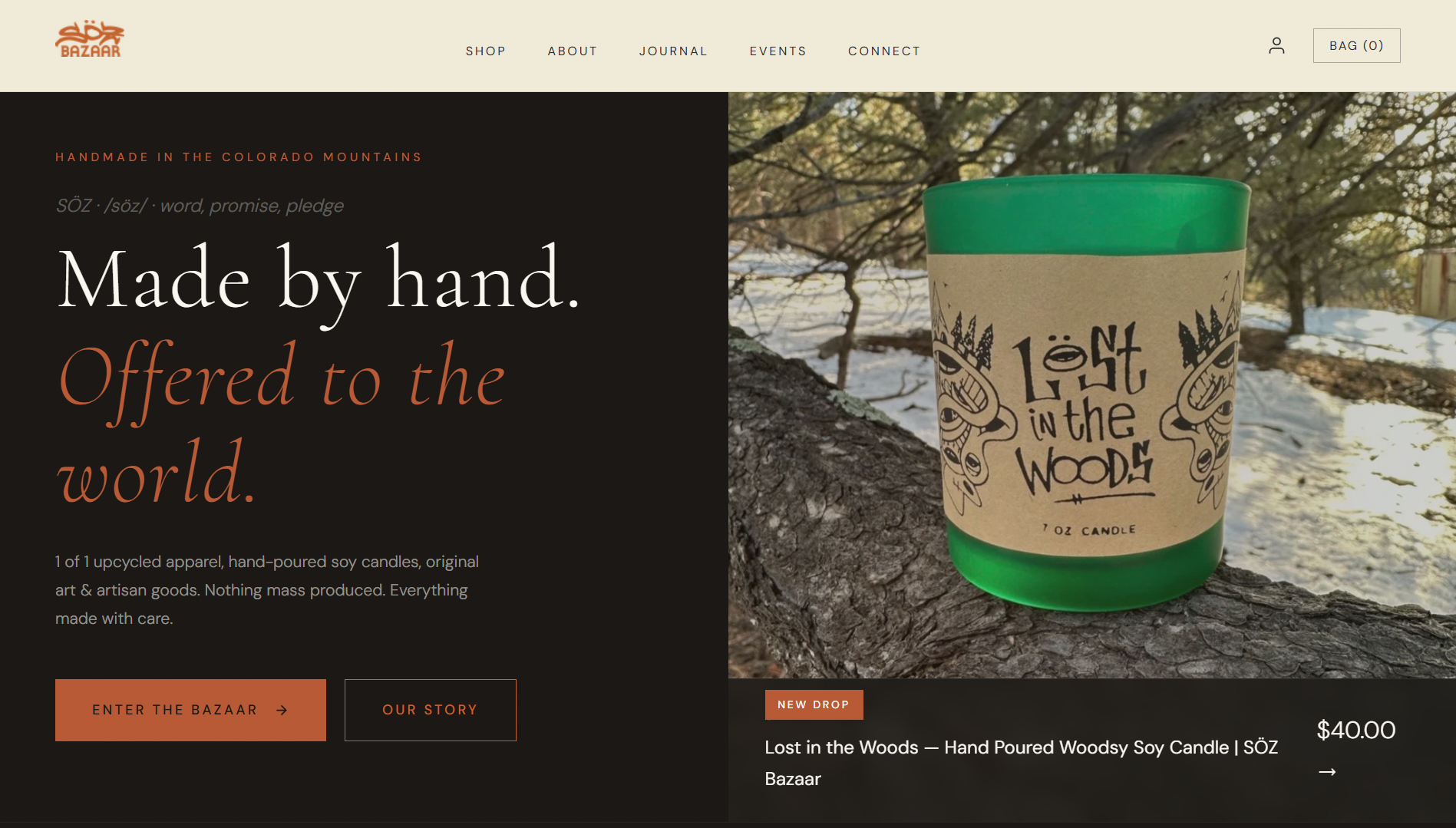
Task: Click the SÖZ pronunciation definition text
Action: (200, 206)
